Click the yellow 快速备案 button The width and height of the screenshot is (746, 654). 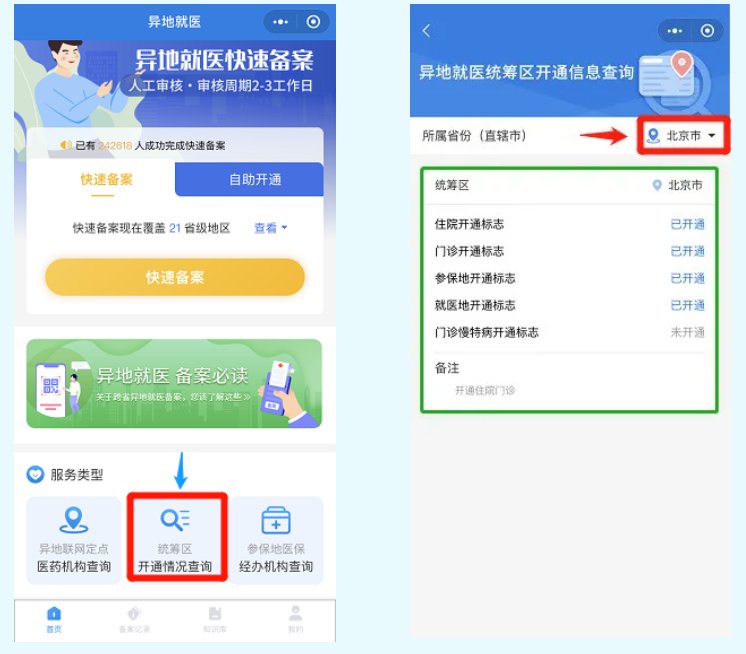click(x=175, y=277)
